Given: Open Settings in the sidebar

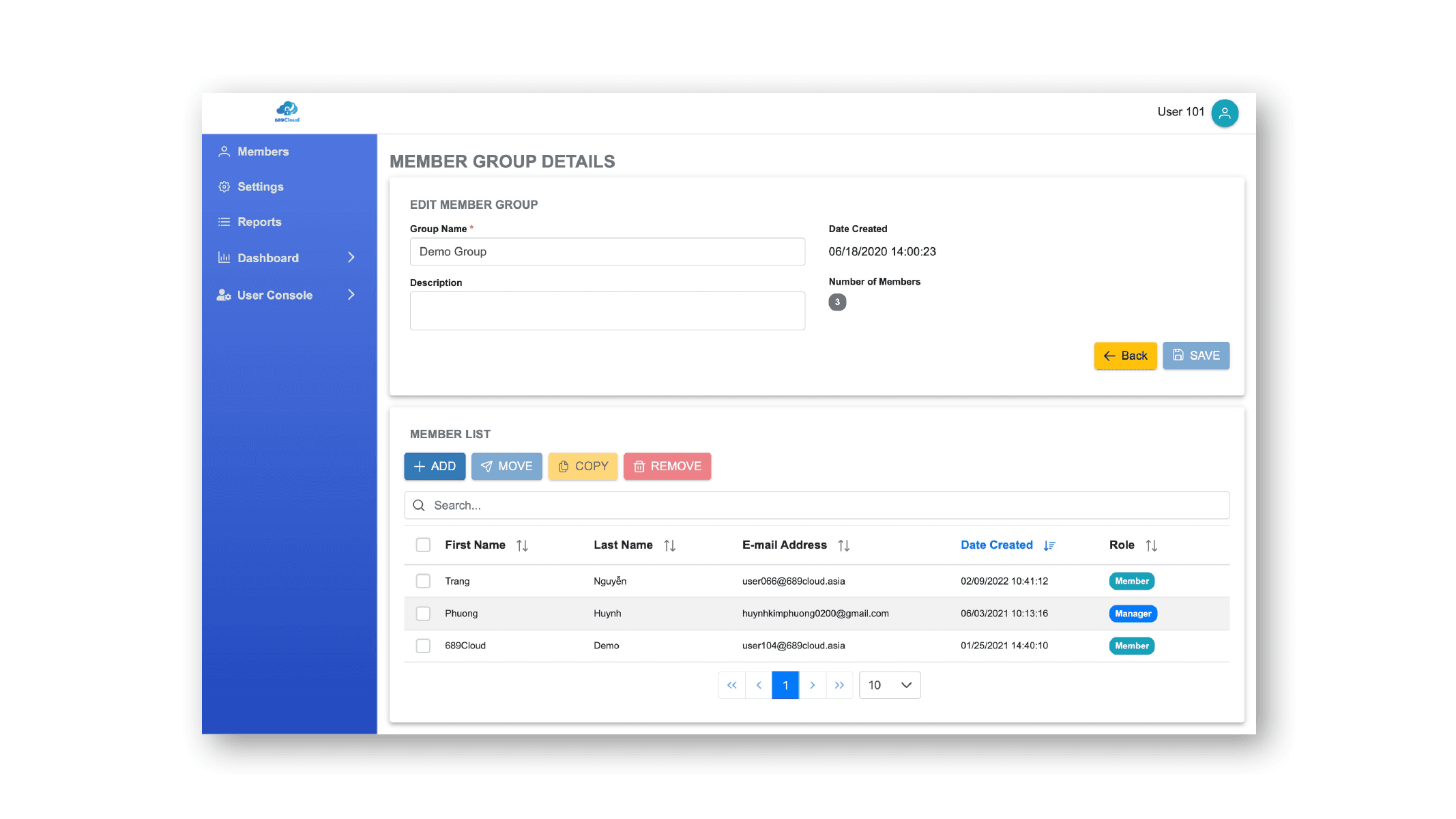Looking at the screenshot, I should (260, 187).
